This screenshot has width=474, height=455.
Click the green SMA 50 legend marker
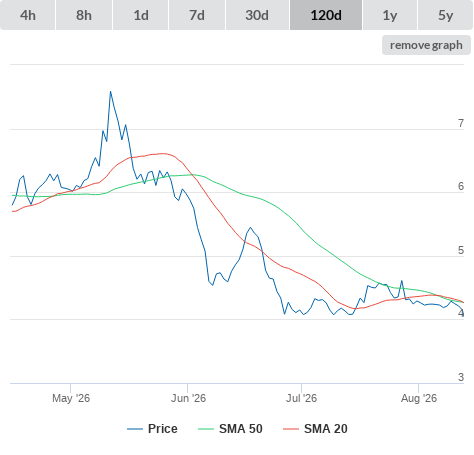206,429
